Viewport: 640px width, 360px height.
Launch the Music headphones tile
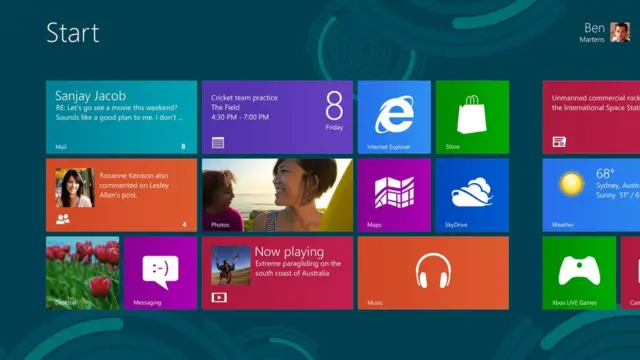pos(433,273)
